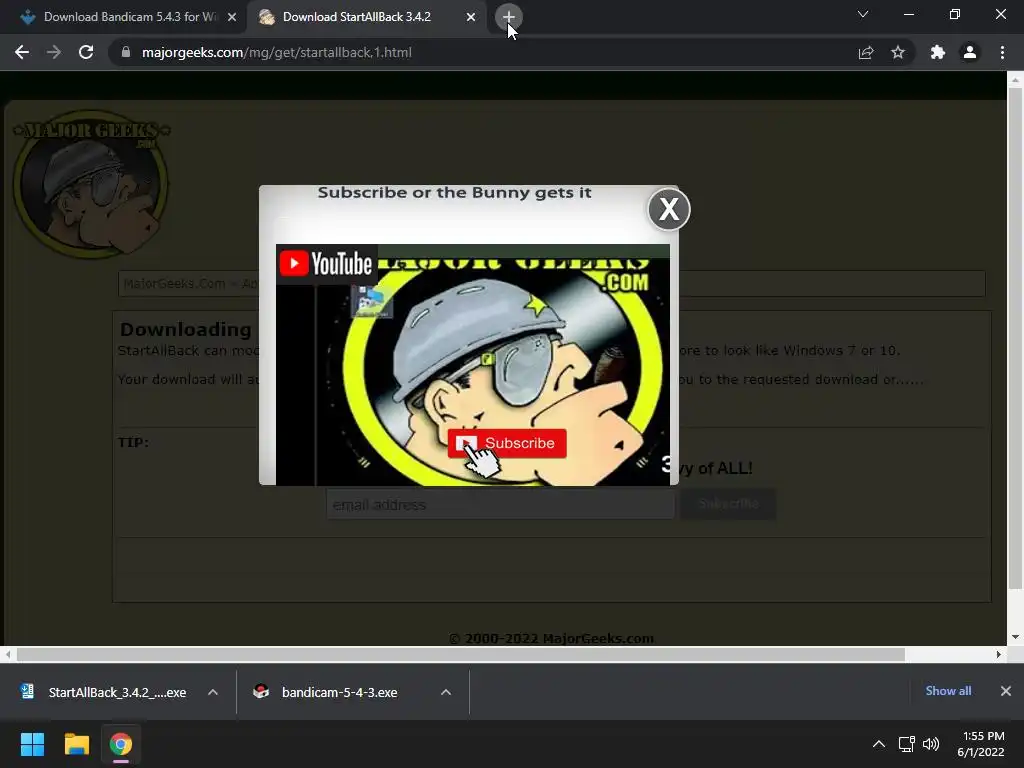Click the YouTube logo in popup
This screenshot has height=768, width=1024.
coord(326,264)
